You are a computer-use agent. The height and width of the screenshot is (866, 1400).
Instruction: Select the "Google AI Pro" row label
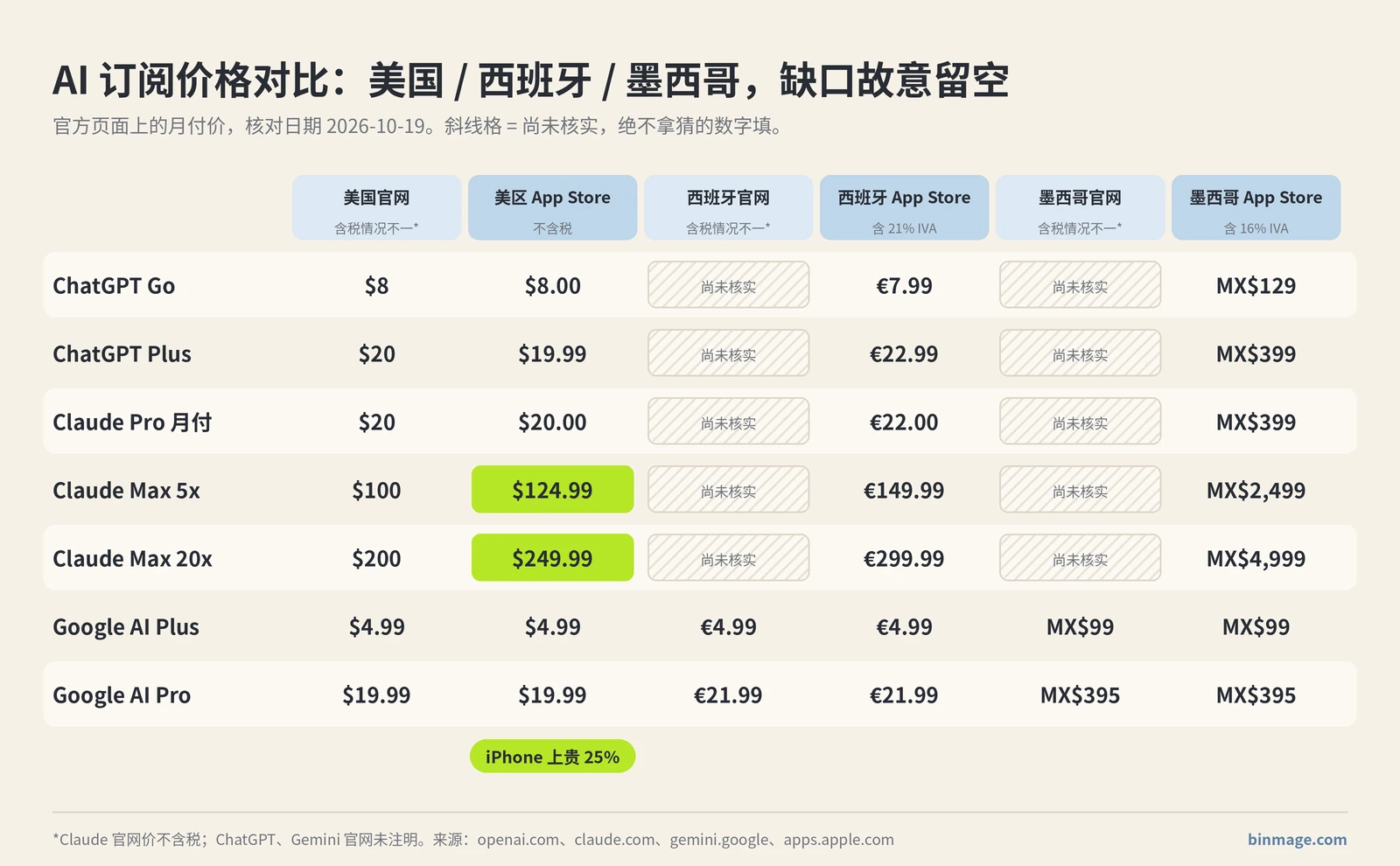click(122, 695)
